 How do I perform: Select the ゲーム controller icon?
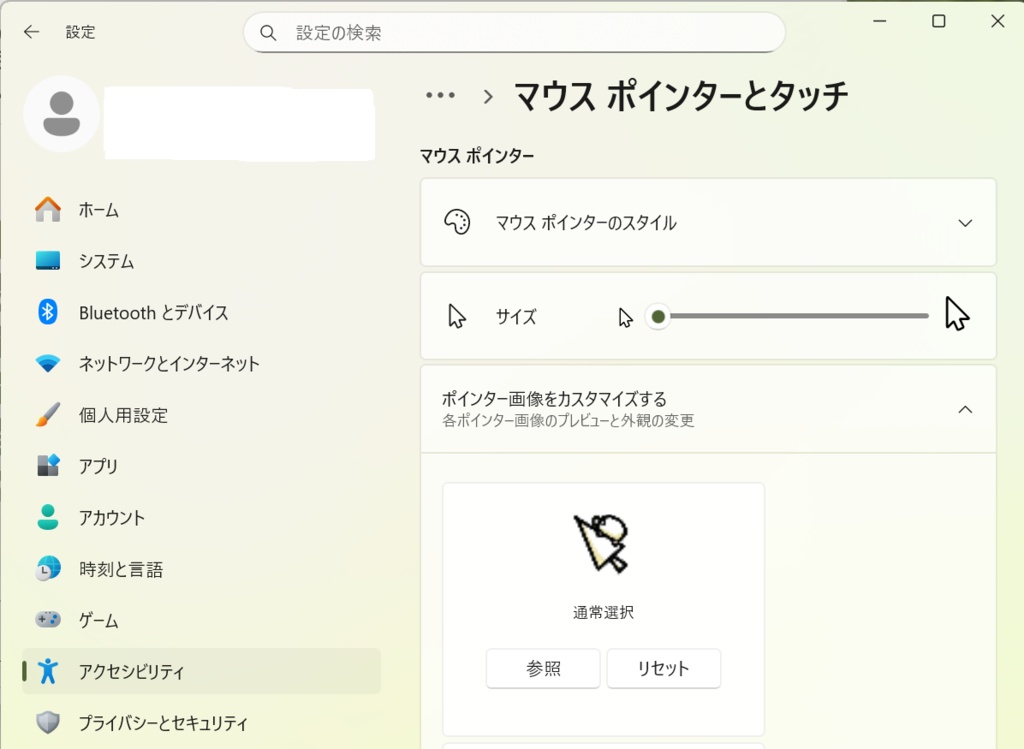pos(47,620)
